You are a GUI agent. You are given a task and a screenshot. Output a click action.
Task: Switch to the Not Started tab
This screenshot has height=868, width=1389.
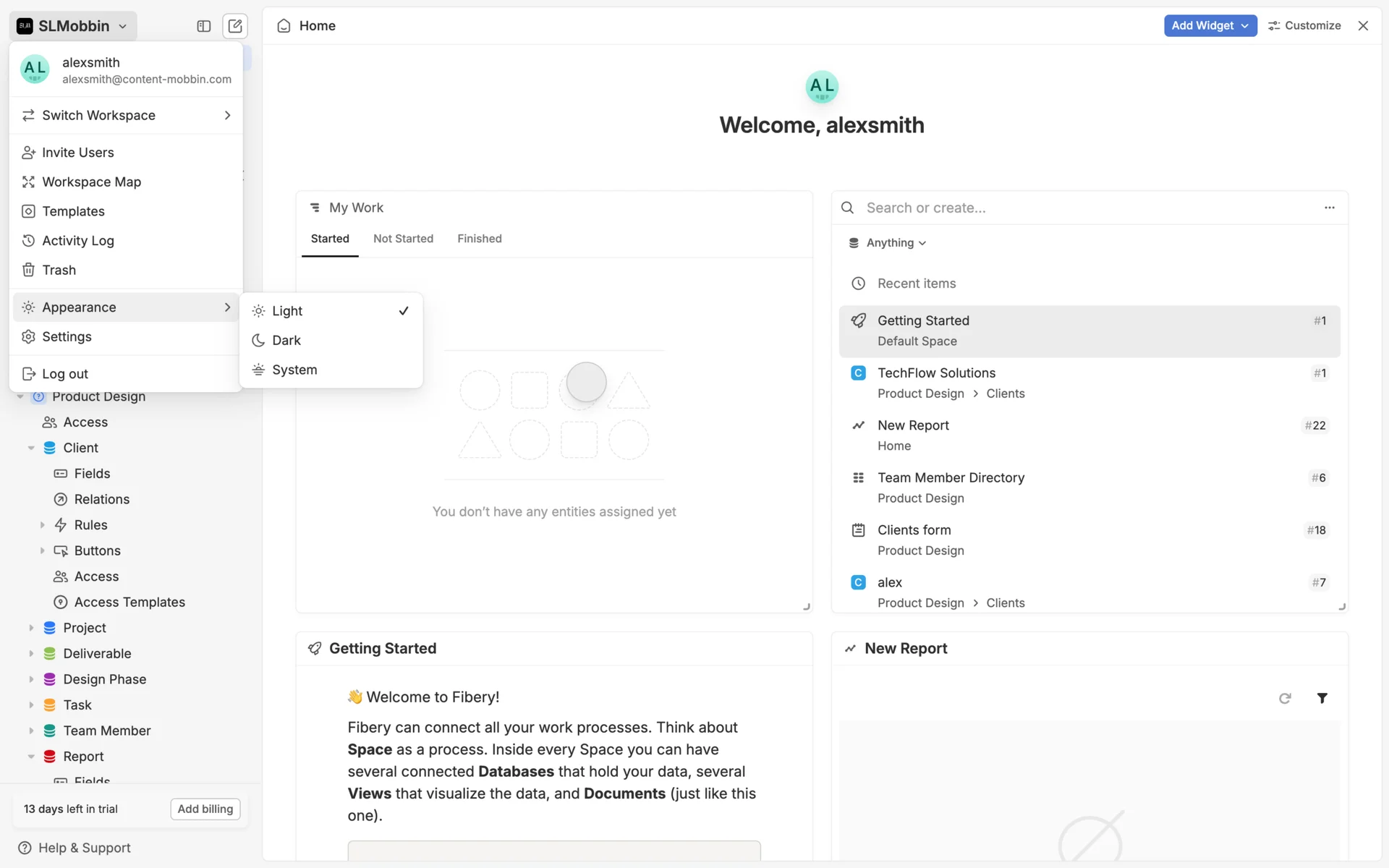click(403, 239)
